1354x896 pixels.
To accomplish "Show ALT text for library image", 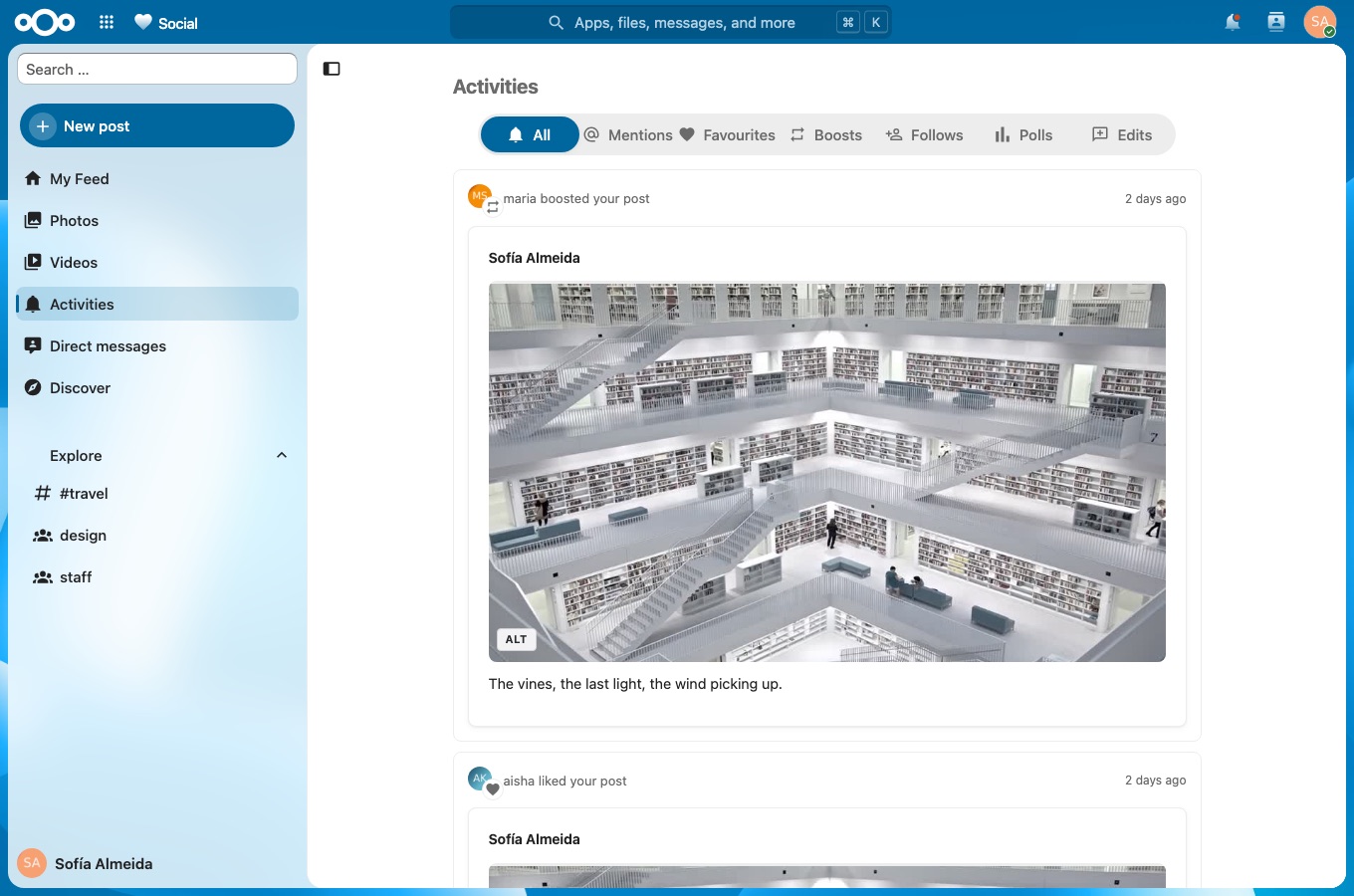I will point(516,639).
